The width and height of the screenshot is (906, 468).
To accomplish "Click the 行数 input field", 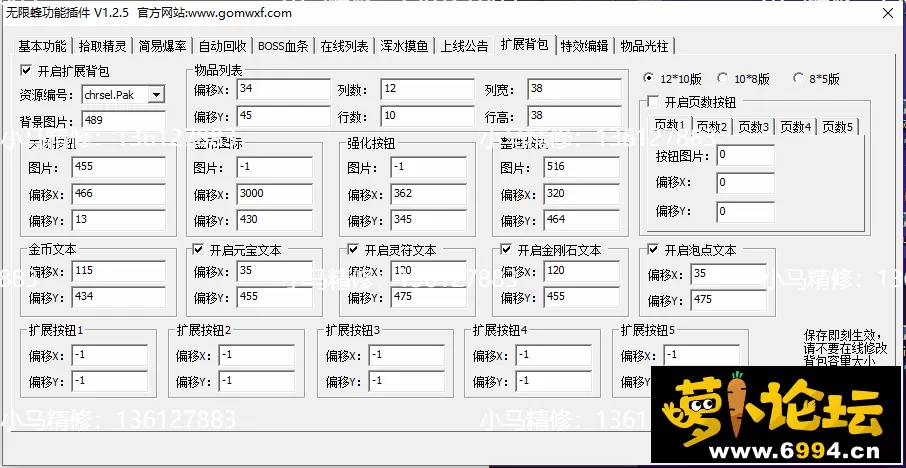I will tap(427, 116).
